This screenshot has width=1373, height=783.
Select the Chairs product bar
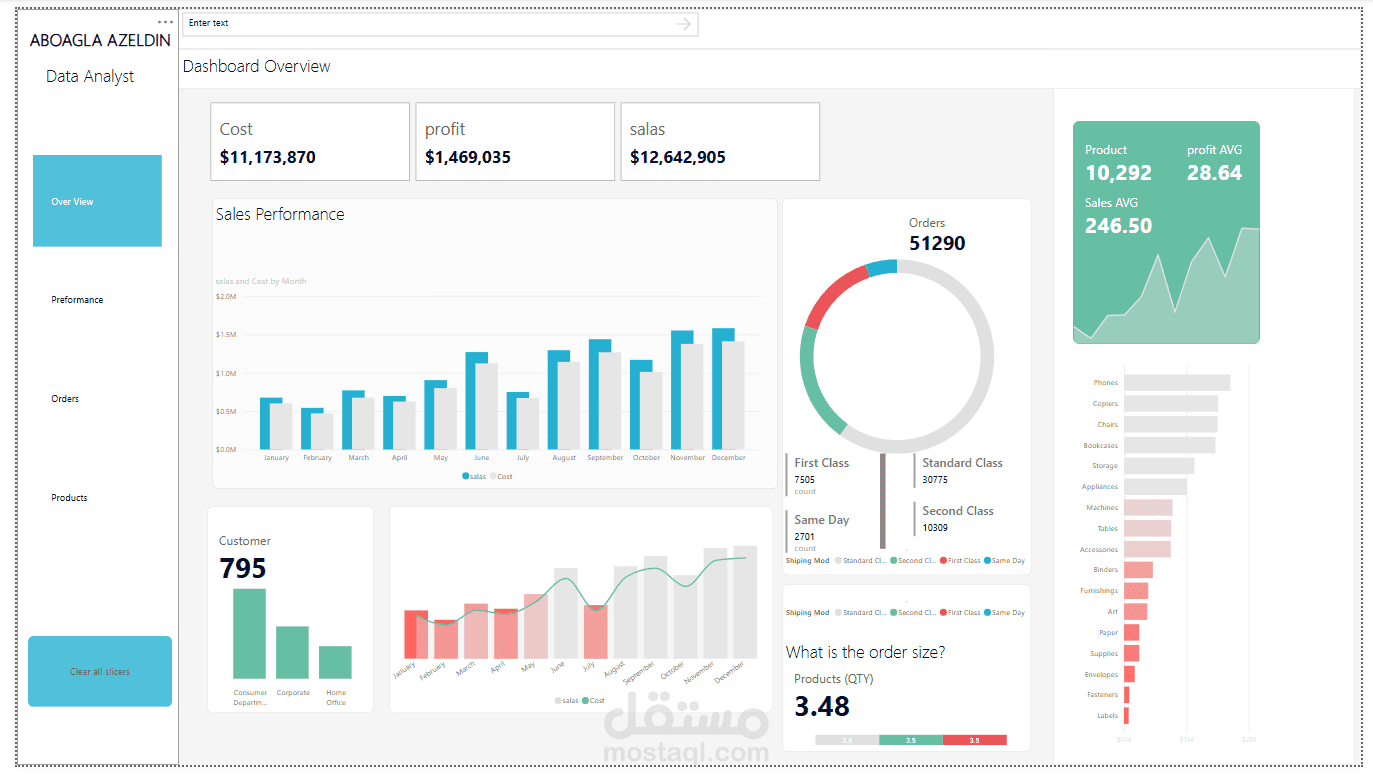click(x=1170, y=424)
